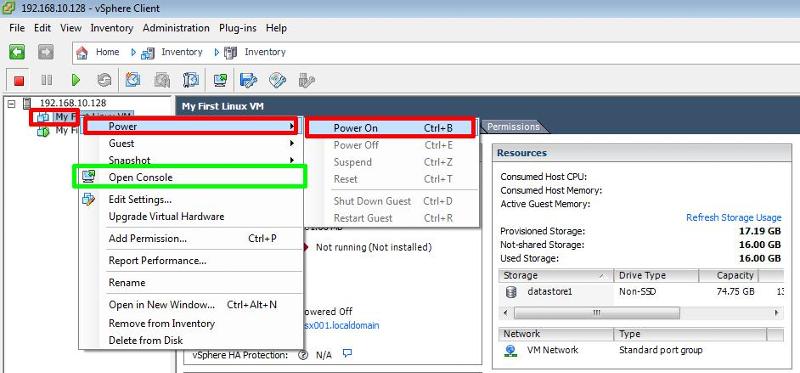
Task: Click the Type column header in the Network table
Action: (x=690, y=334)
